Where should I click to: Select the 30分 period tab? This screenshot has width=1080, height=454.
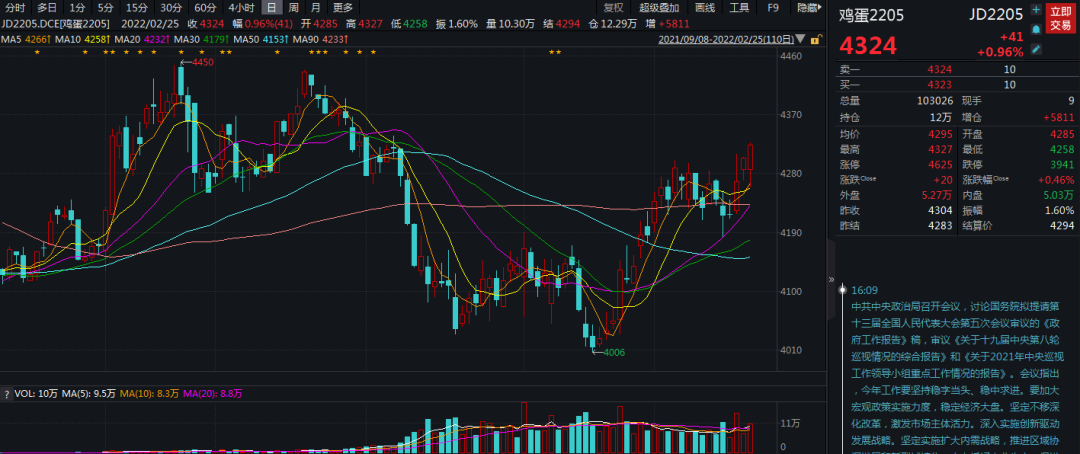[x=169, y=8]
